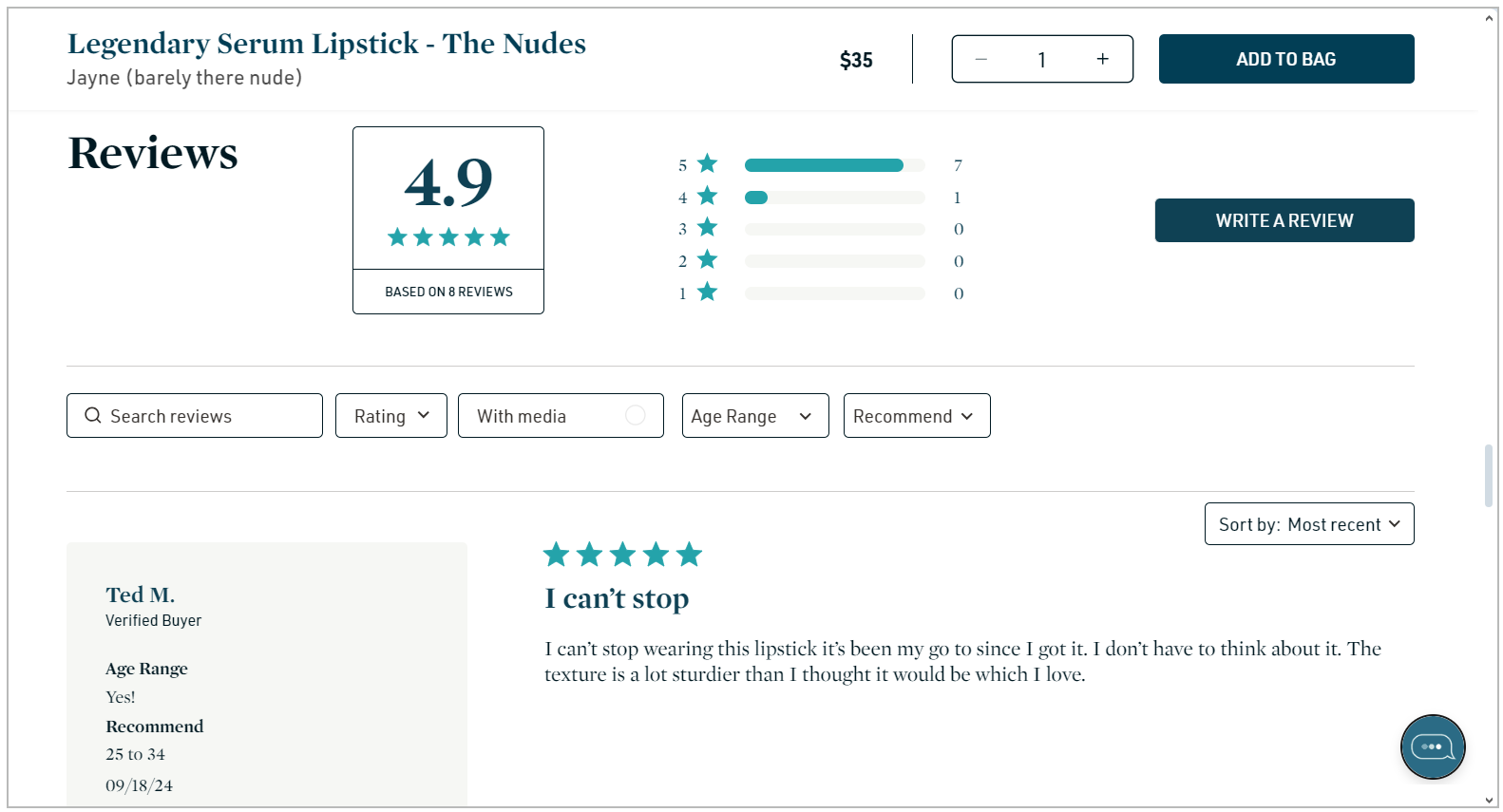Enable the With media filter toggle

634,415
